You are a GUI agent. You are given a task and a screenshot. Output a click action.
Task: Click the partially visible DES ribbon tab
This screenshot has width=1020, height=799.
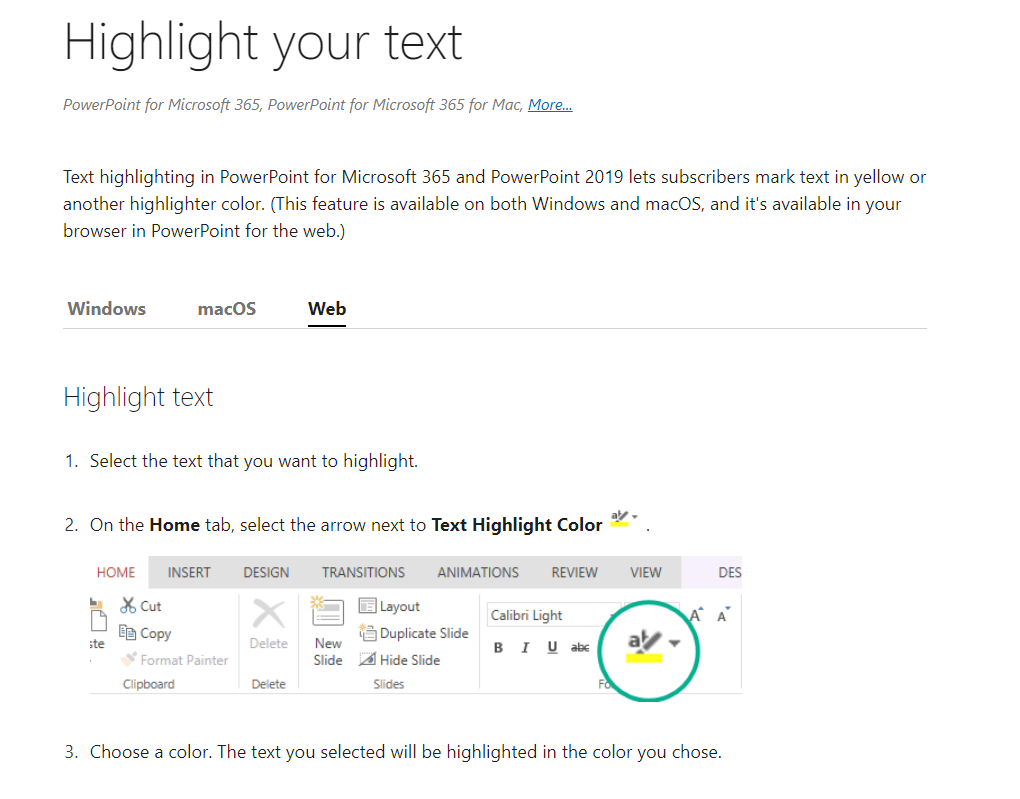(x=729, y=573)
